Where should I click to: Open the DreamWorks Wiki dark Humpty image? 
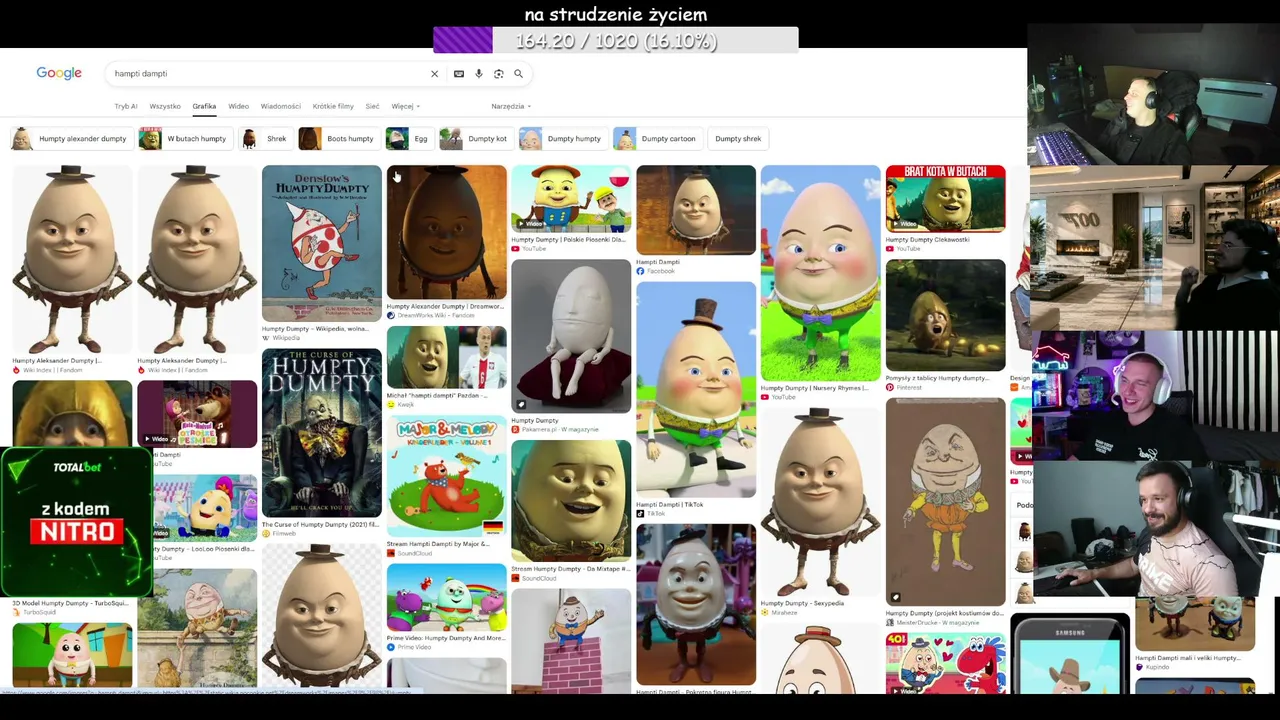(x=446, y=232)
